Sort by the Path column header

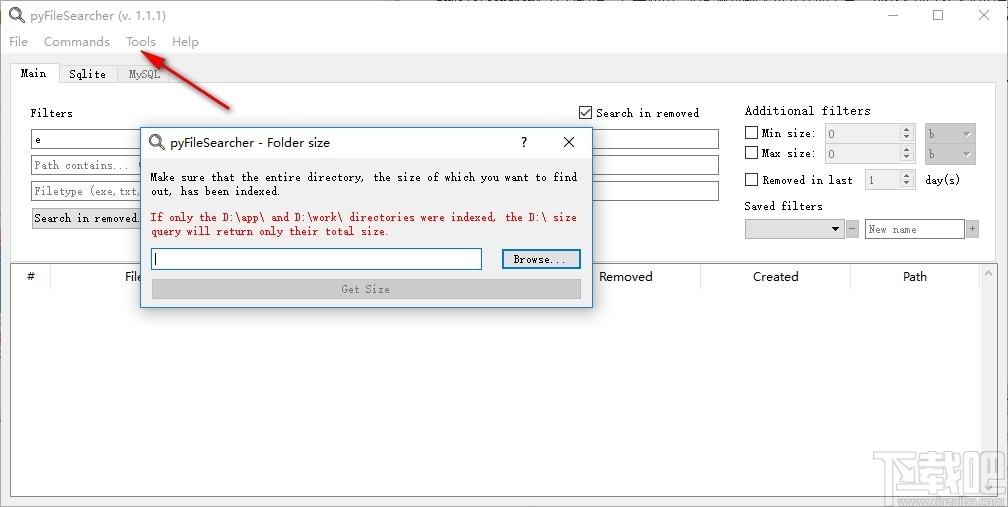(915, 276)
